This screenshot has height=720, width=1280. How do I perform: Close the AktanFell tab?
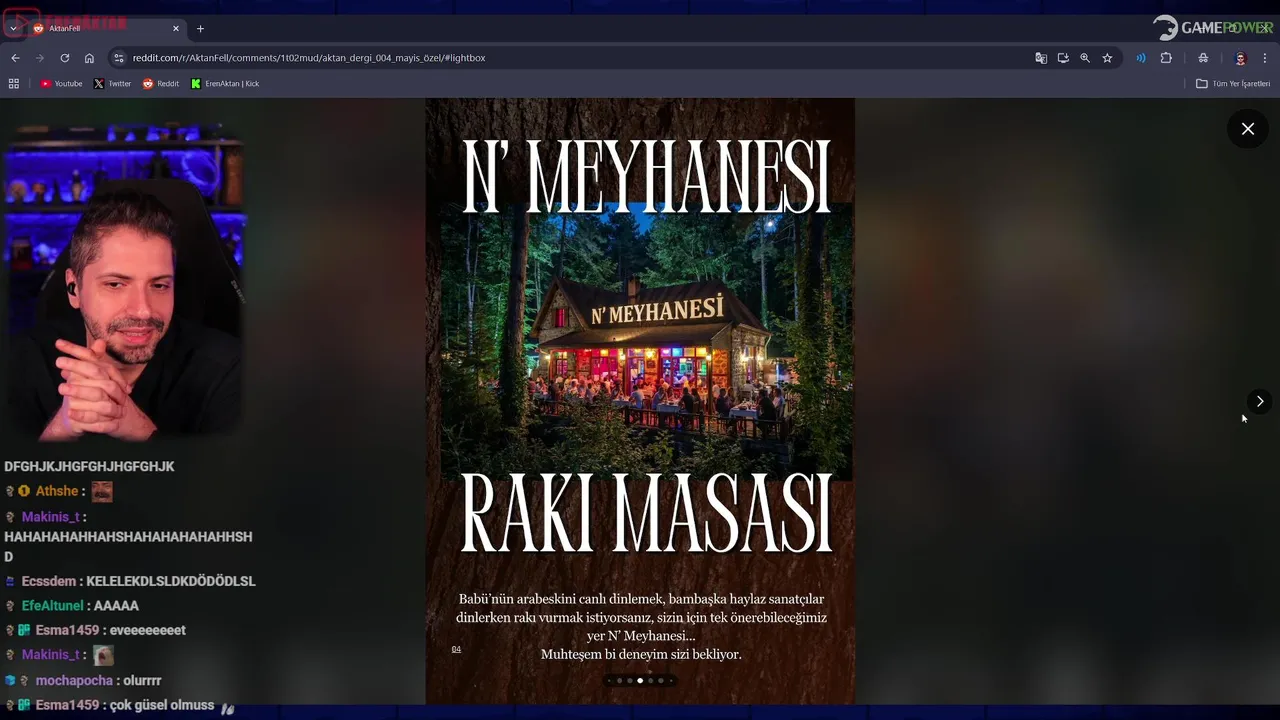[x=176, y=28]
